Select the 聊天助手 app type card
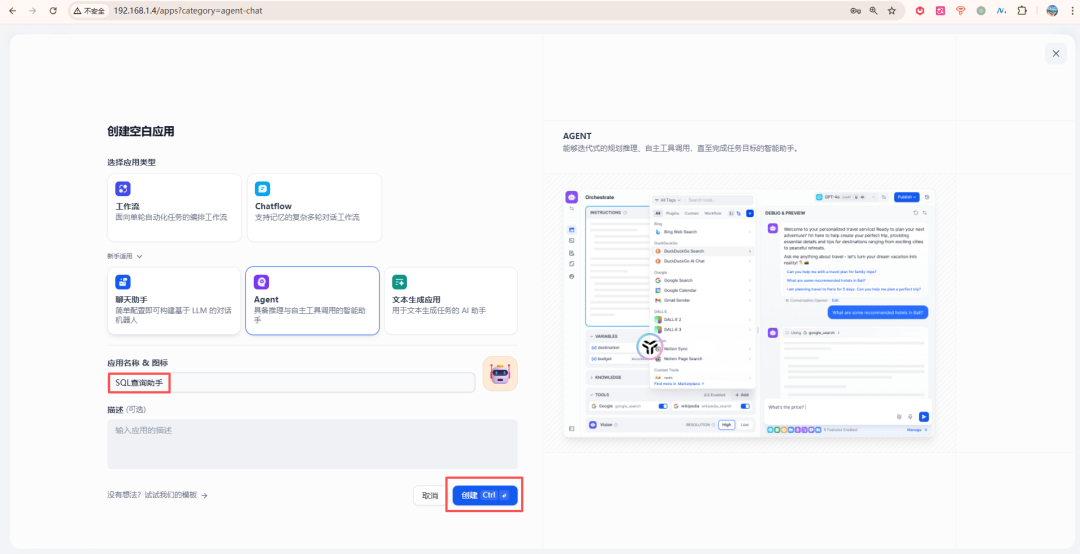1080x554 pixels. pyautogui.click(x=174, y=300)
